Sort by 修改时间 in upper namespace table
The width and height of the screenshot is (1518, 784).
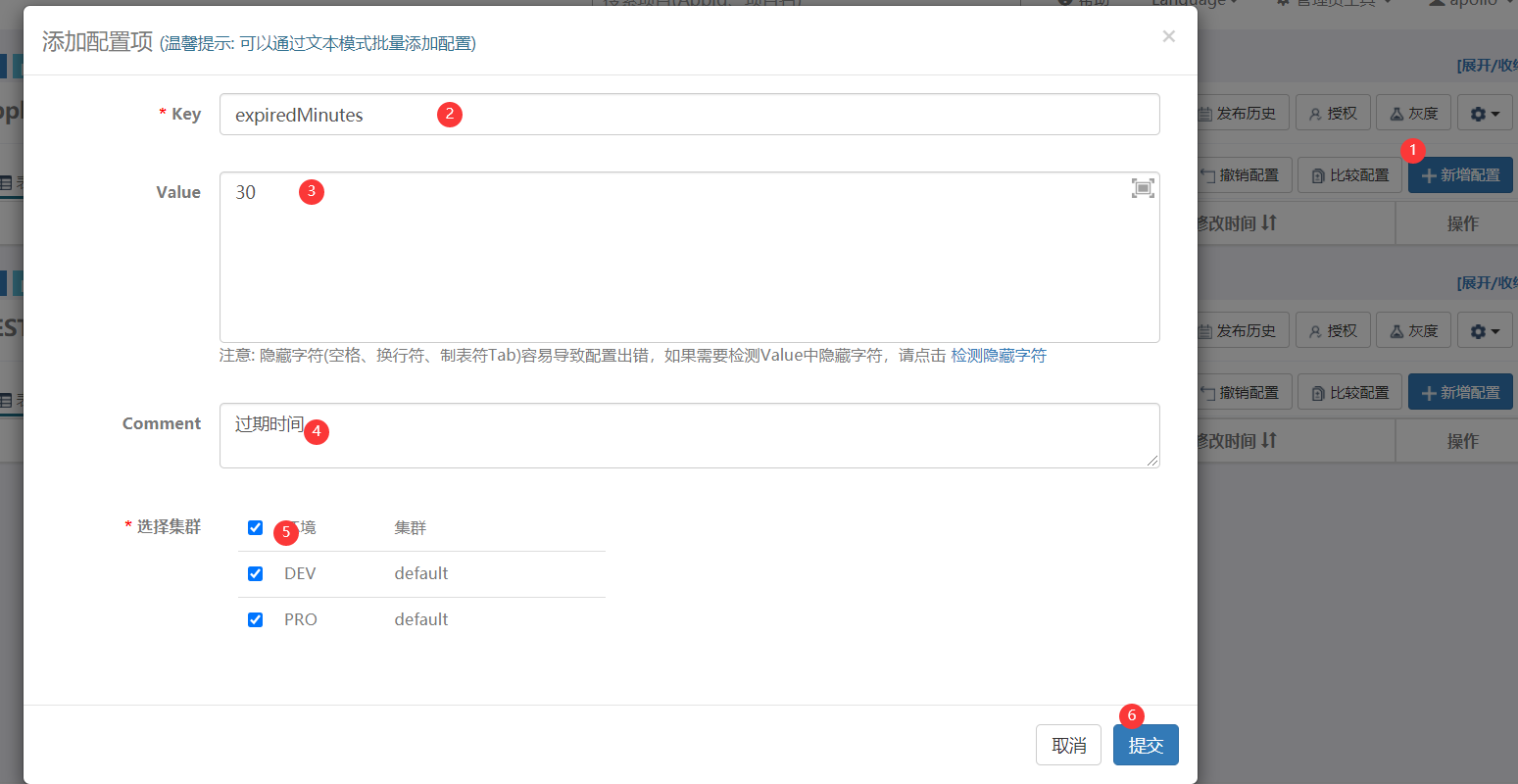pos(1237,223)
